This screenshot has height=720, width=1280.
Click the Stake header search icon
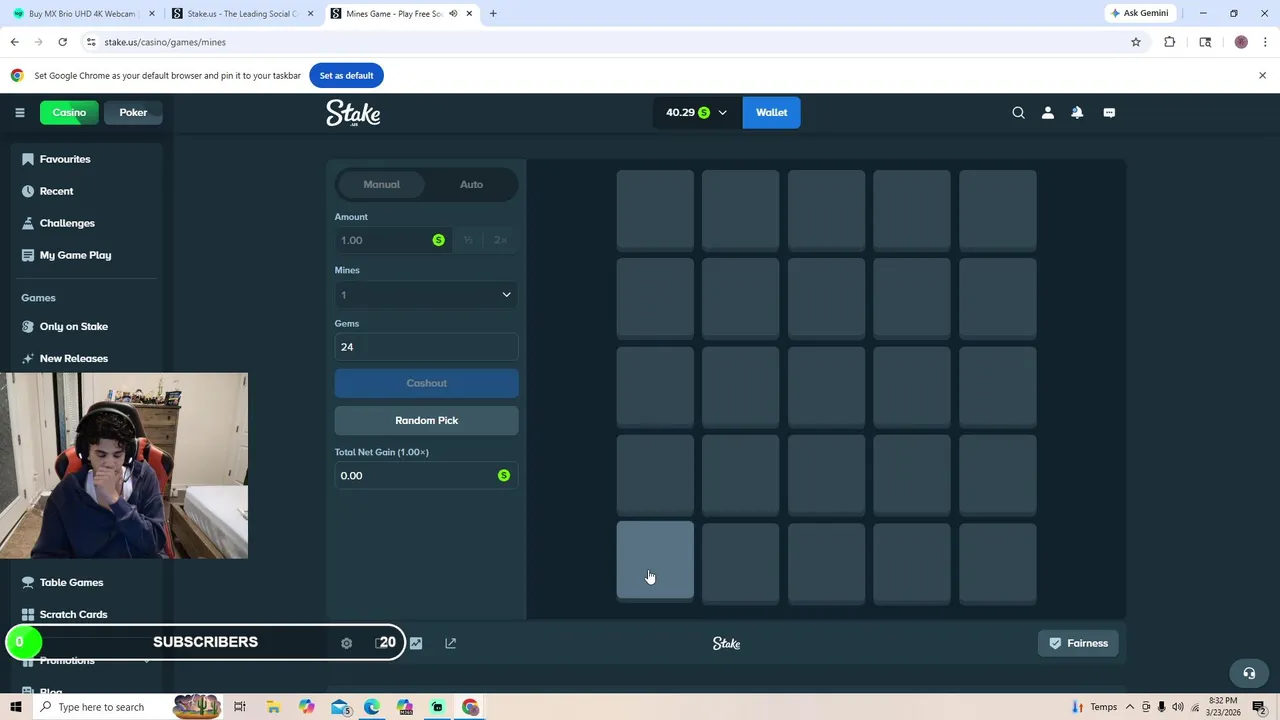click(x=1018, y=113)
